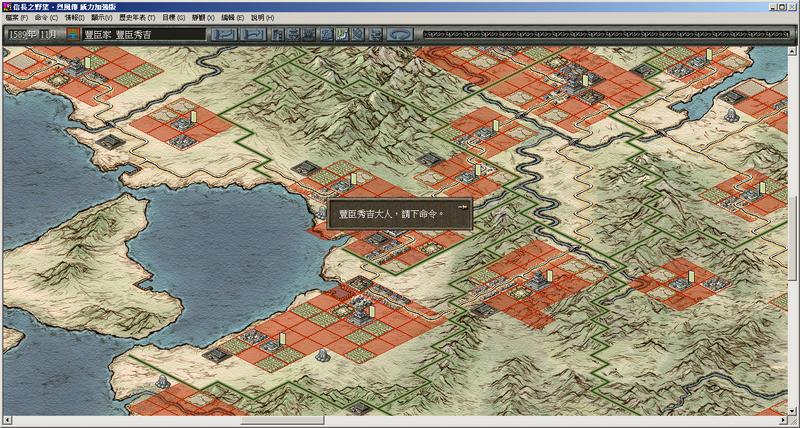Viewport: 800px width, 428px height.
Task: Open the 靜觀(X) menu
Action: (203, 17)
